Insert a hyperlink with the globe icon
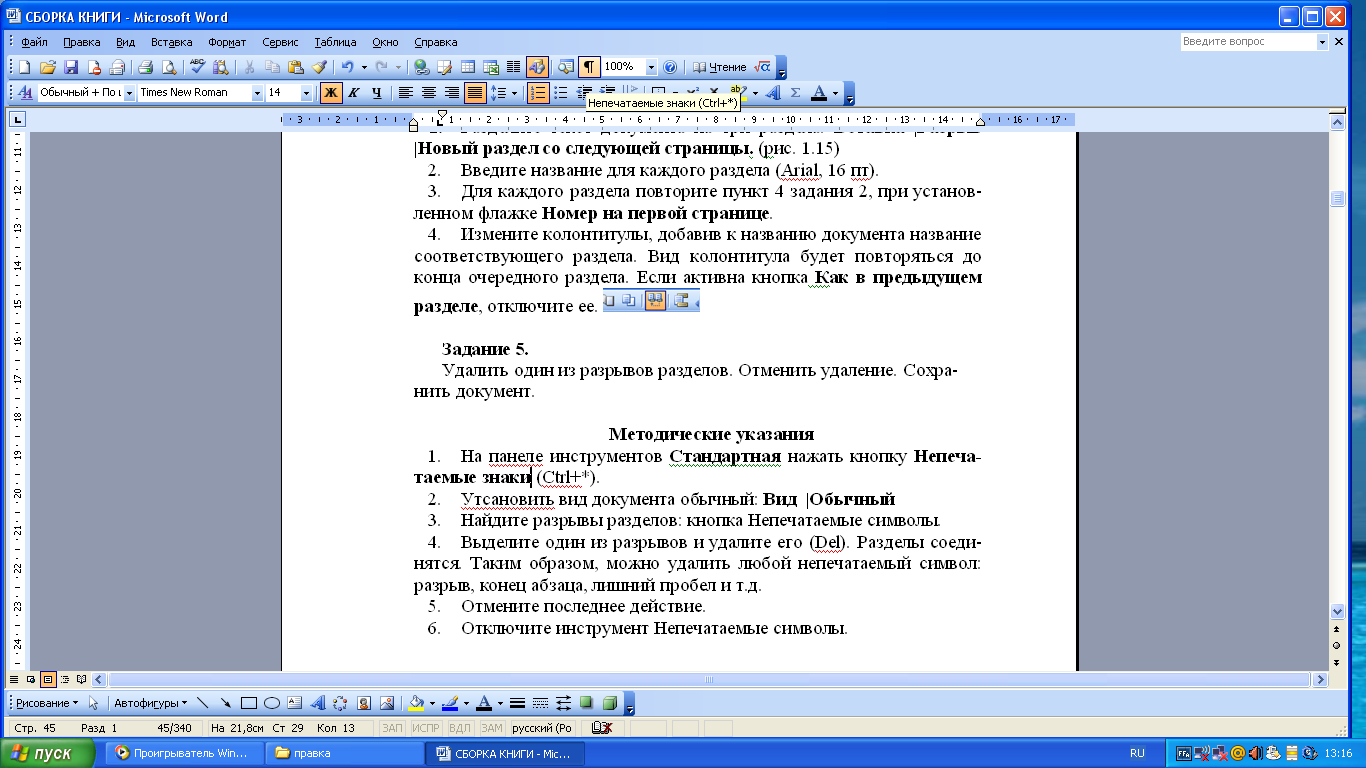 point(421,67)
